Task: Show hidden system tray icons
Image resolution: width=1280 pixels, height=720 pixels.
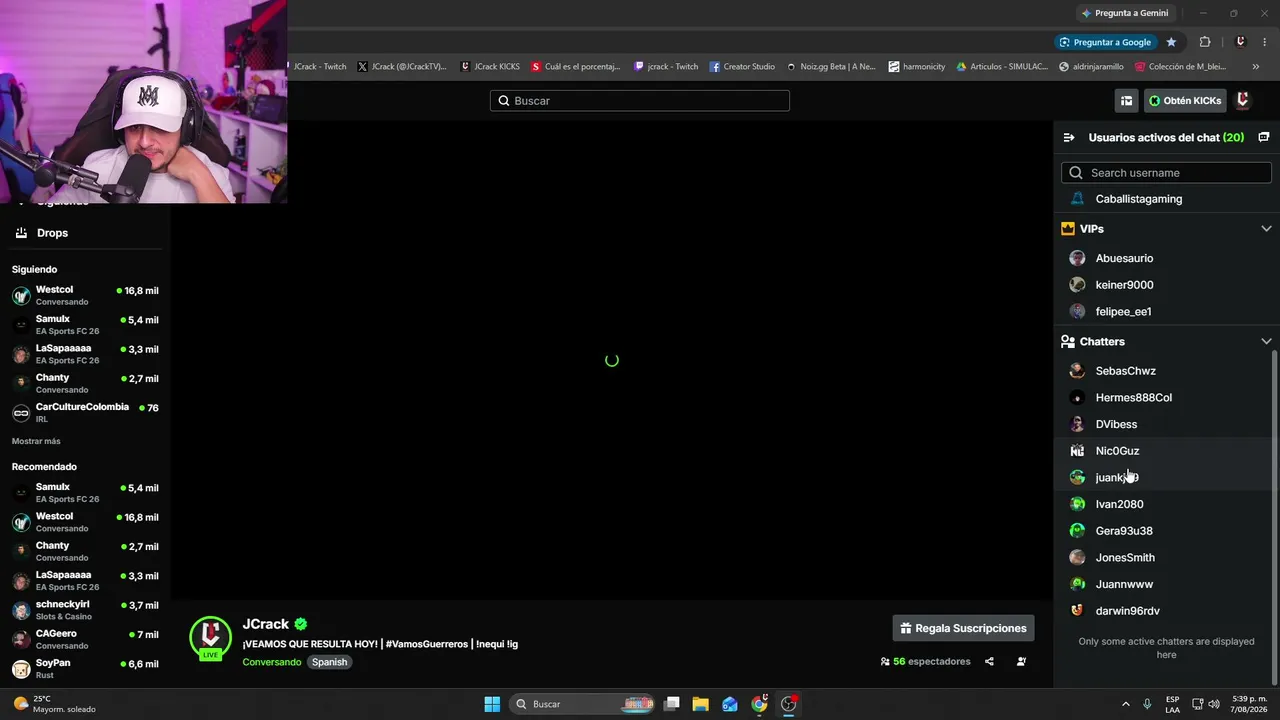Action: pyautogui.click(x=1125, y=704)
